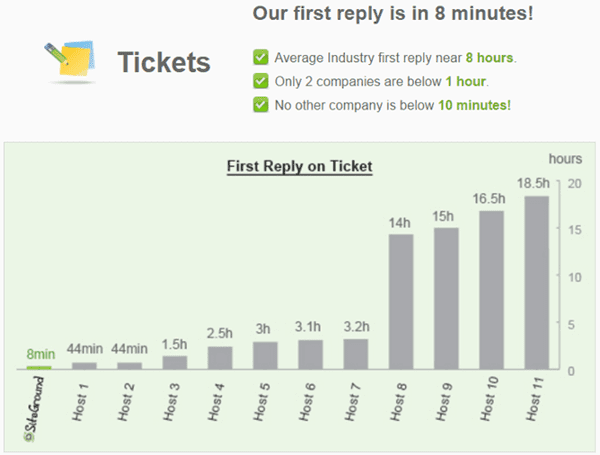
Task: Select the Host 9 bar at 15h
Action: click(446, 299)
